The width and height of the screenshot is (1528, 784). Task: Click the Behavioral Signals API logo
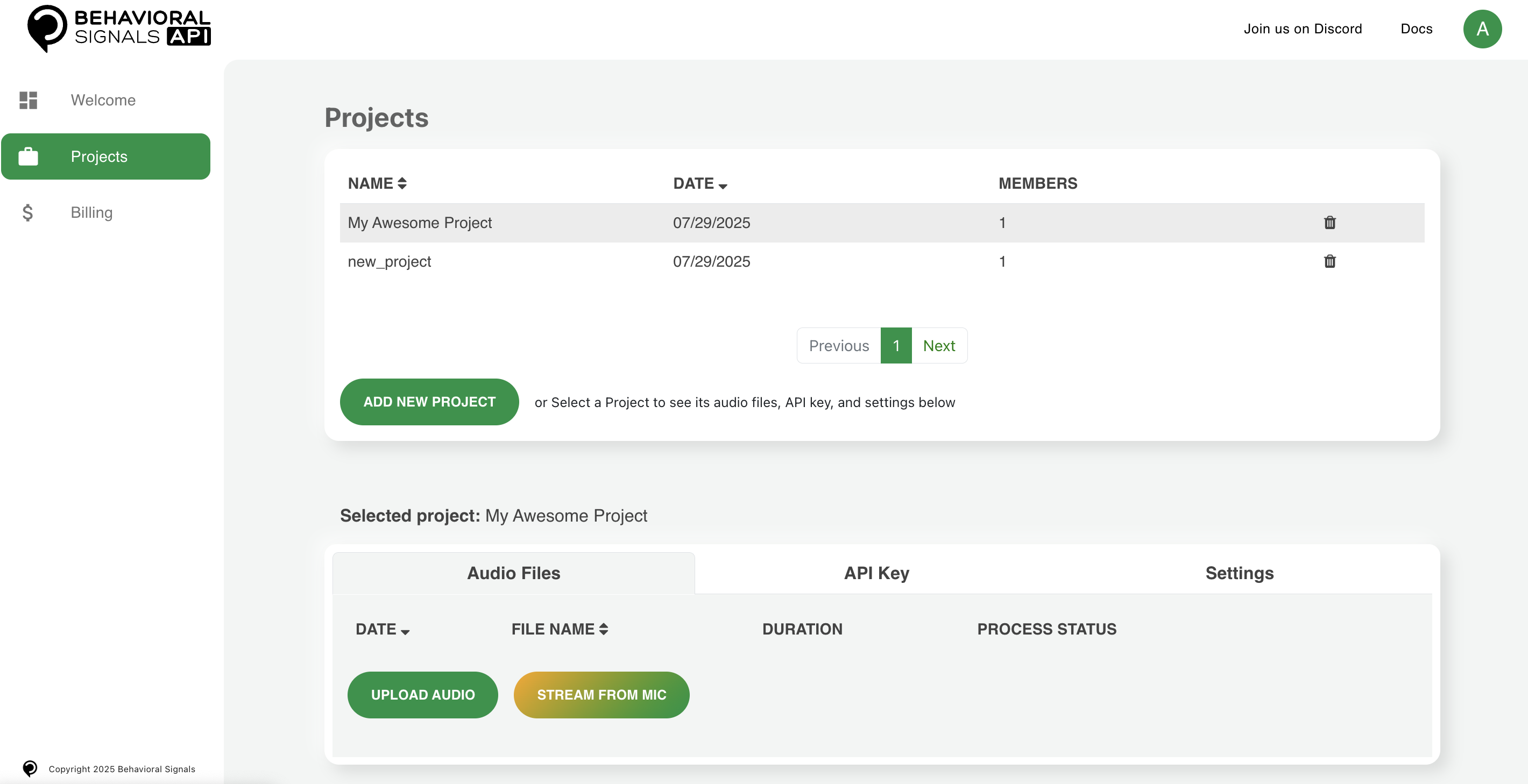click(x=118, y=28)
